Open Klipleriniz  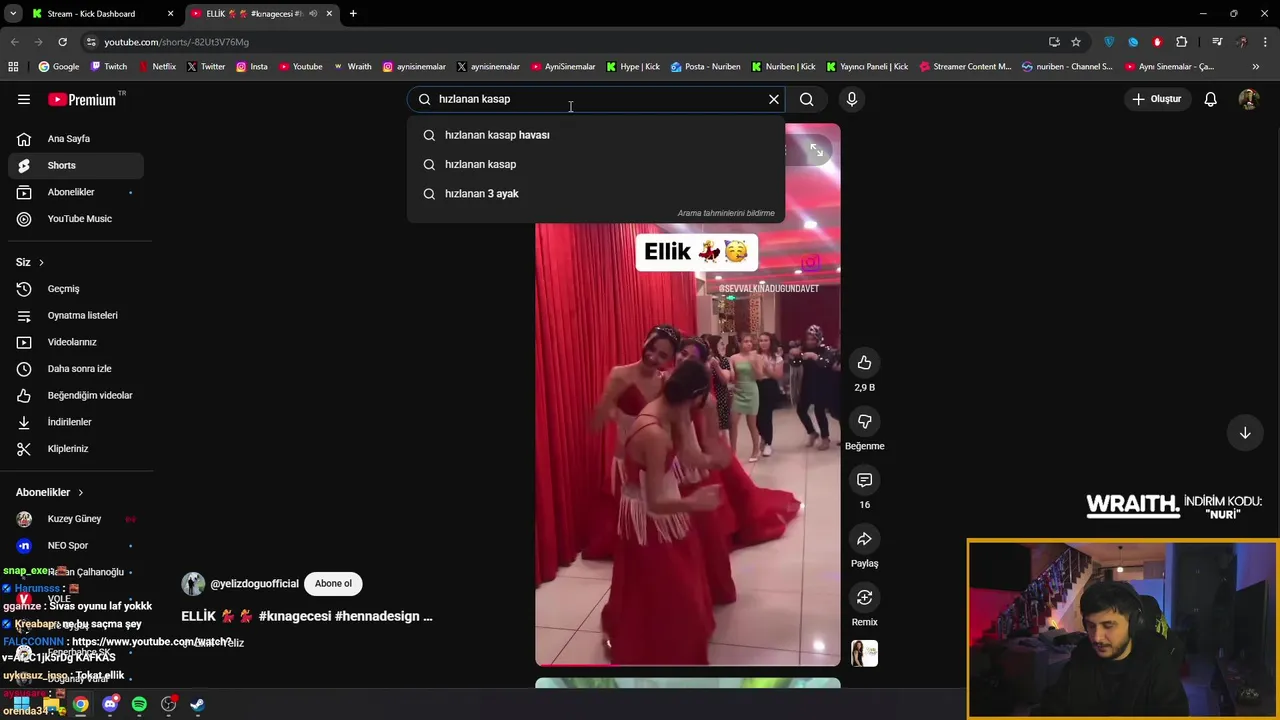[76, 449]
